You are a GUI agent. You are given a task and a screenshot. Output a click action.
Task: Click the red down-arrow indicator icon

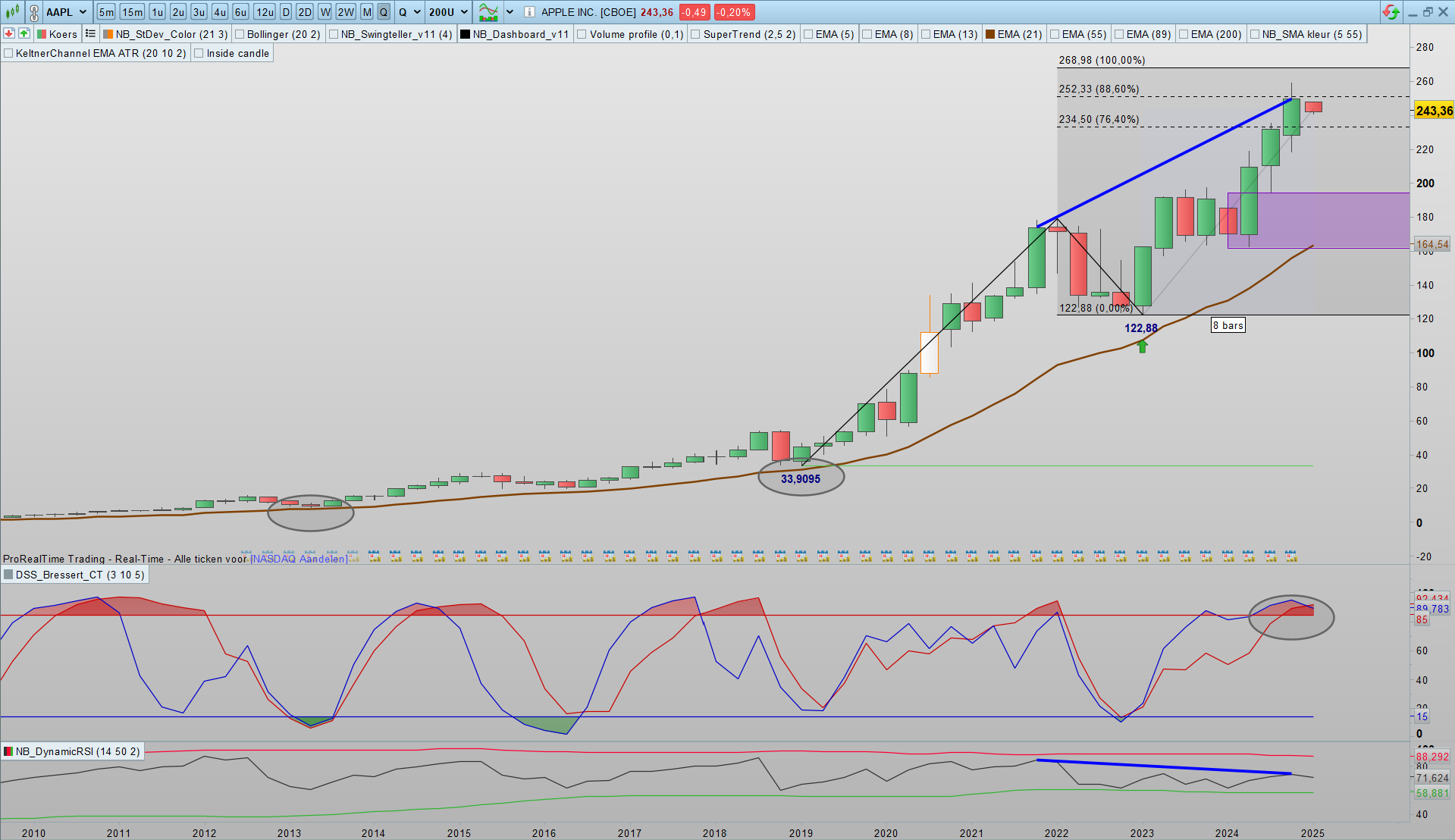click(9, 33)
